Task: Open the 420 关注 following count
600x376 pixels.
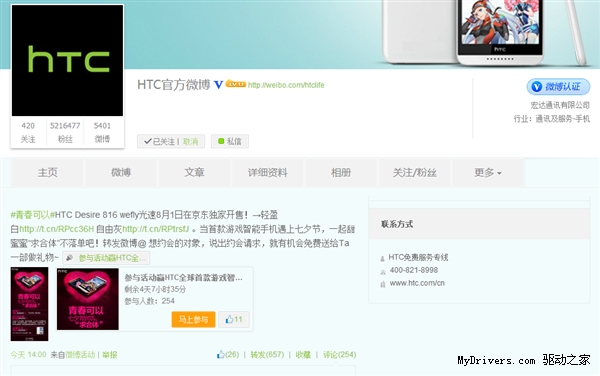Action: tap(28, 132)
